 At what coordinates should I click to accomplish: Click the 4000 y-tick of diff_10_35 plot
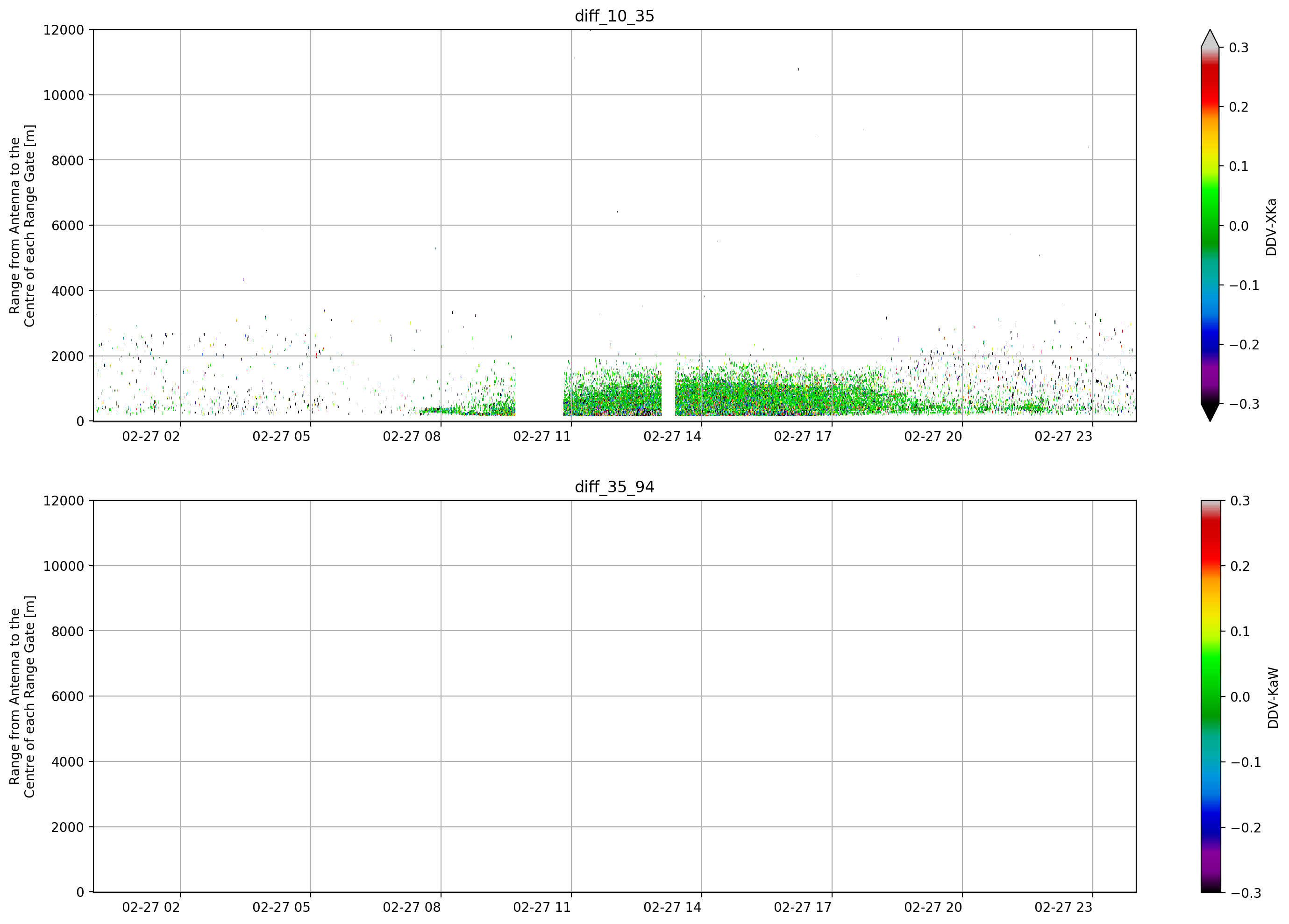(x=68, y=291)
